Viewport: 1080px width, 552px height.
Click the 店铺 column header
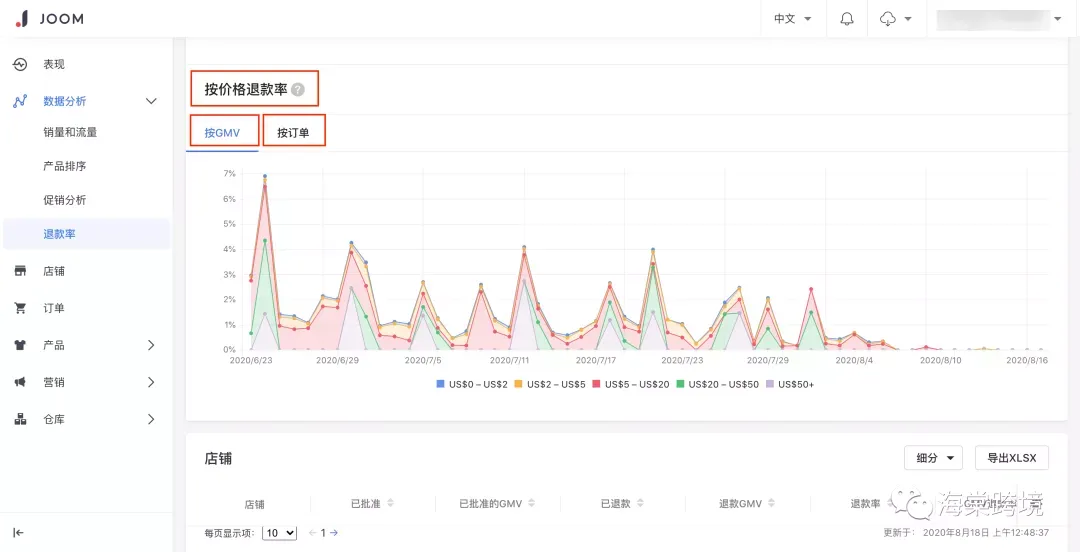tap(254, 504)
